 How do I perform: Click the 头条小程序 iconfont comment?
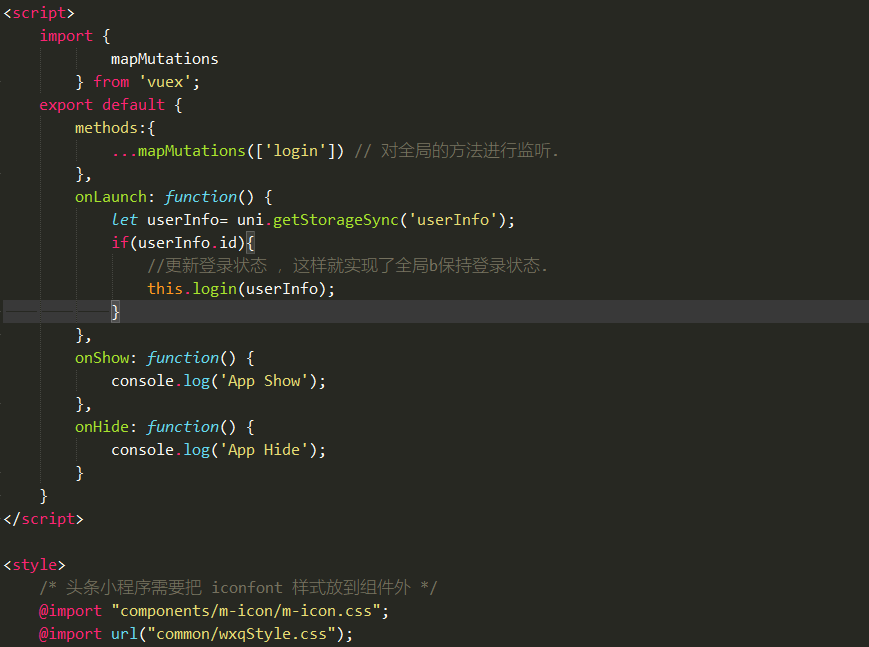click(x=238, y=588)
